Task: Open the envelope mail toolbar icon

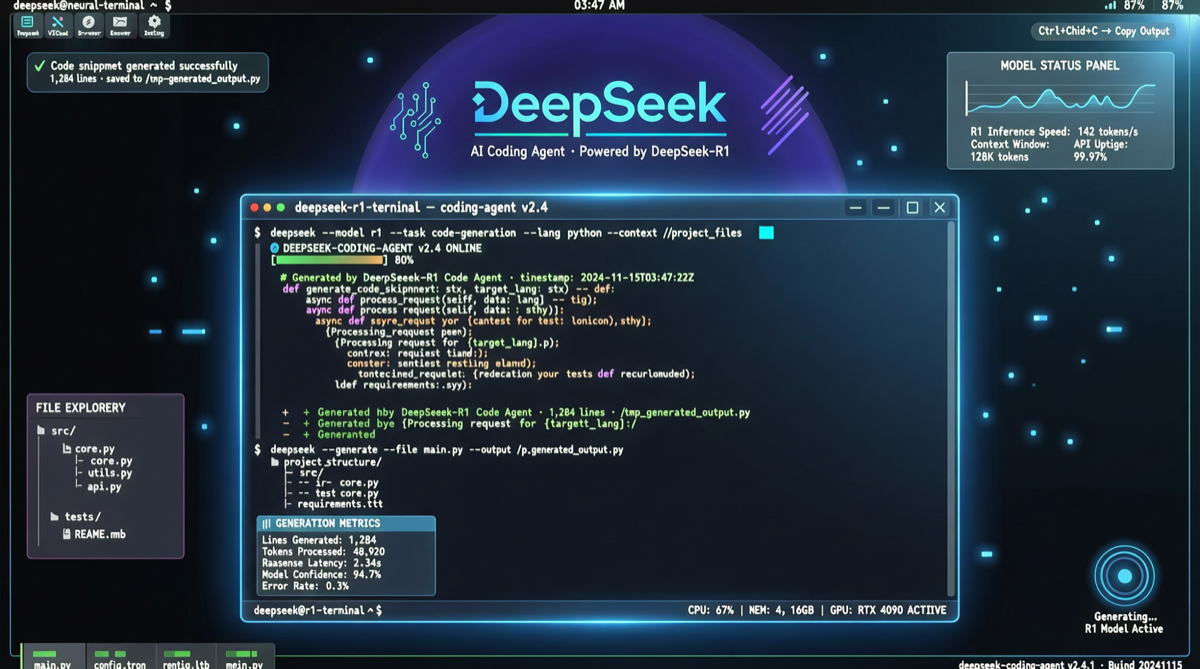Action: [120, 25]
